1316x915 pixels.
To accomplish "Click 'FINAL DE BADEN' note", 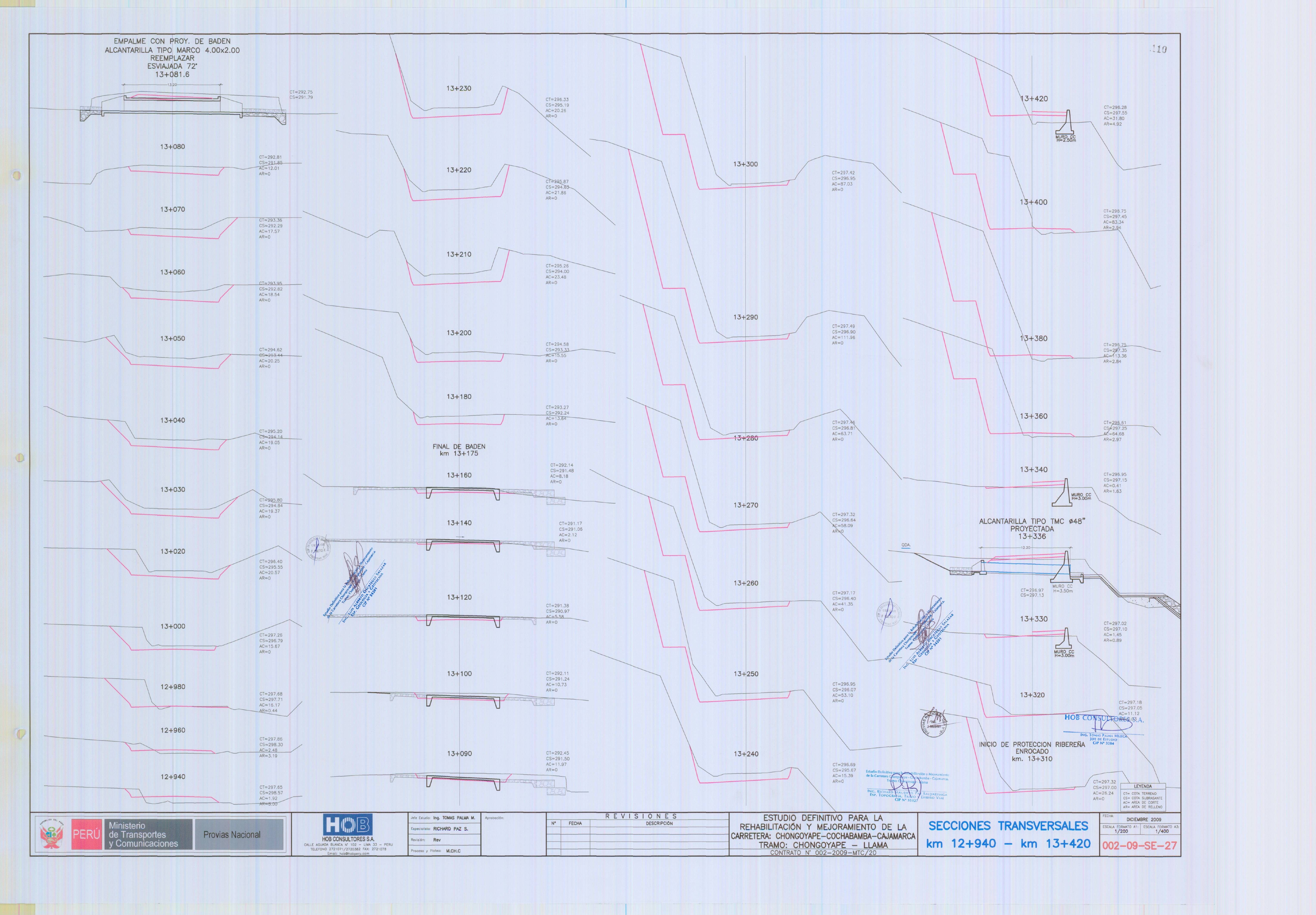I will click(459, 447).
